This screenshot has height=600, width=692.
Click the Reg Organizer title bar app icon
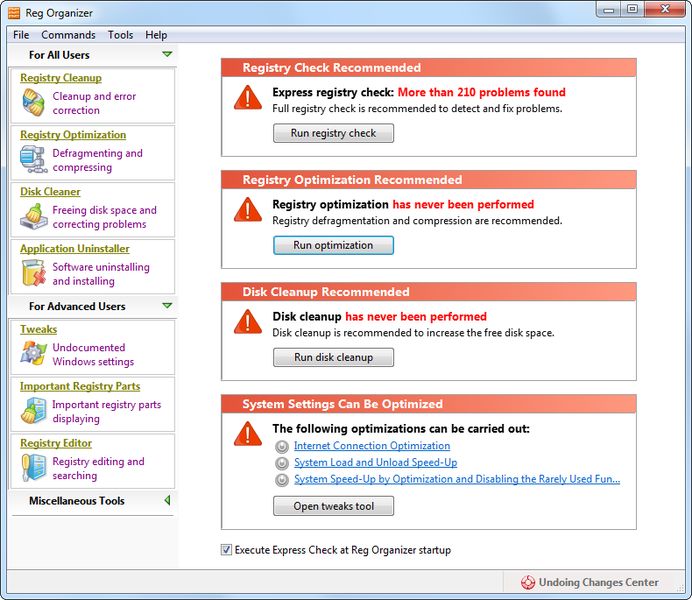pyautogui.click(x=14, y=13)
